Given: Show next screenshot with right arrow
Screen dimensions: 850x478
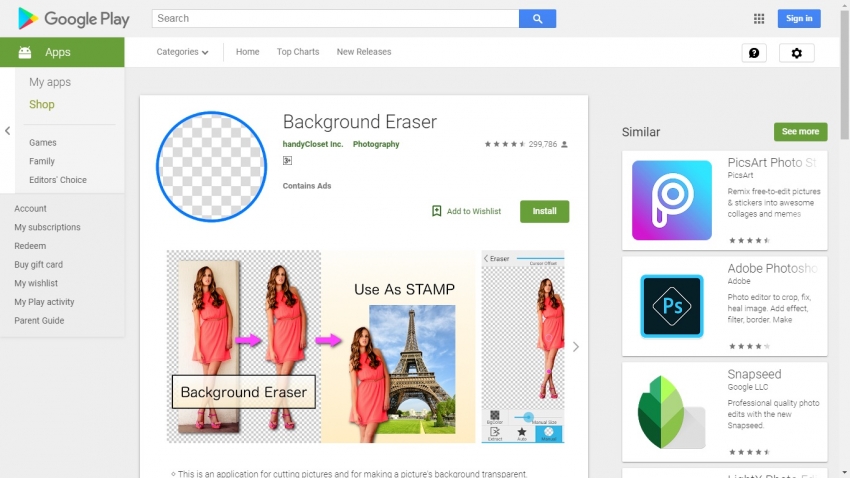Looking at the screenshot, I should pyautogui.click(x=576, y=347).
